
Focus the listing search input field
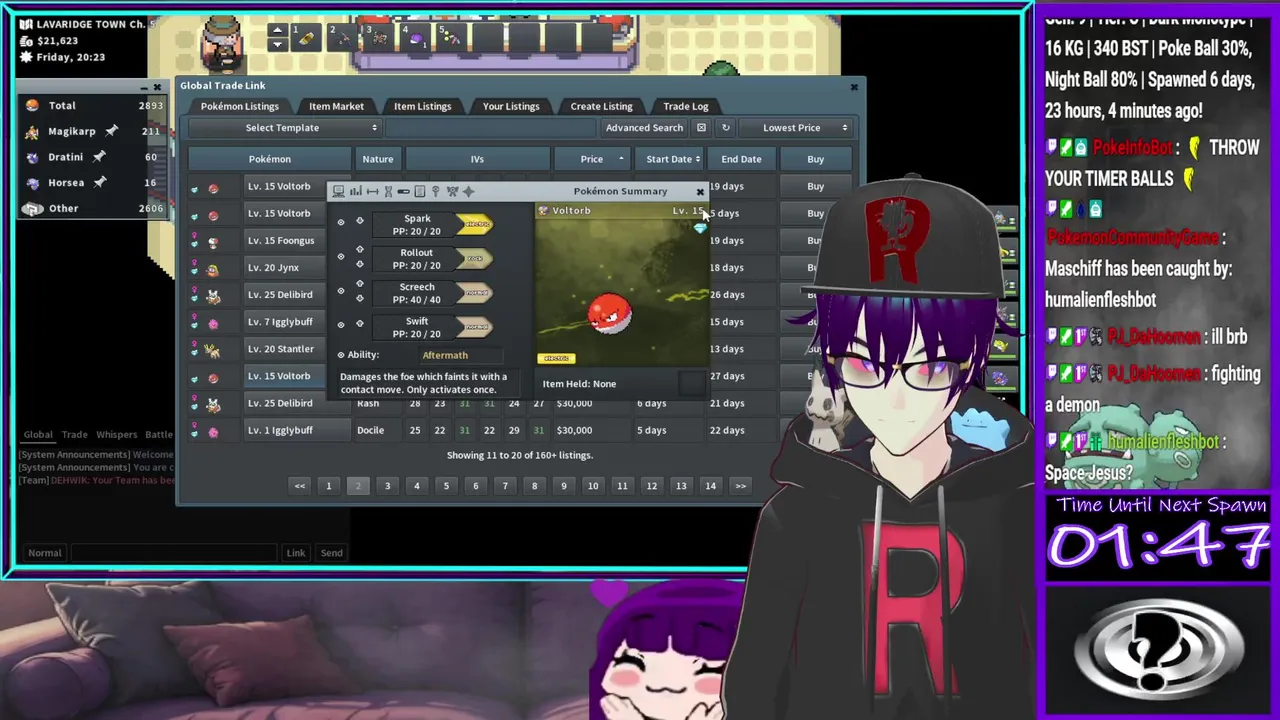pyautogui.click(x=490, y=128)
